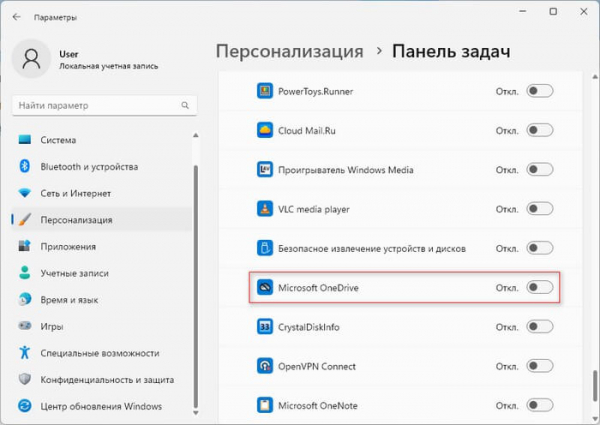
Task: Click the sidebar scrollbar thumb
Action: 196,287
